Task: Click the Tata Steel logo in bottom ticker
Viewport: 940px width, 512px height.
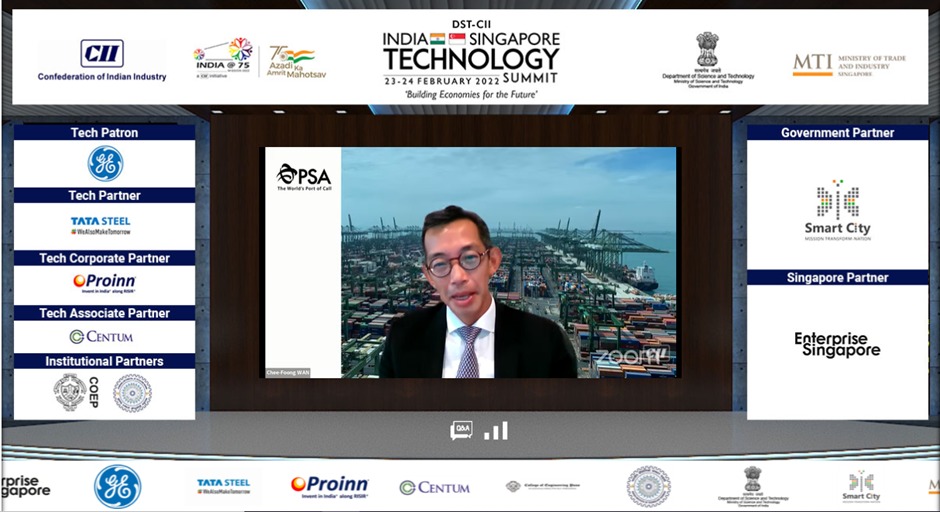Action: (x=224, y=486)
